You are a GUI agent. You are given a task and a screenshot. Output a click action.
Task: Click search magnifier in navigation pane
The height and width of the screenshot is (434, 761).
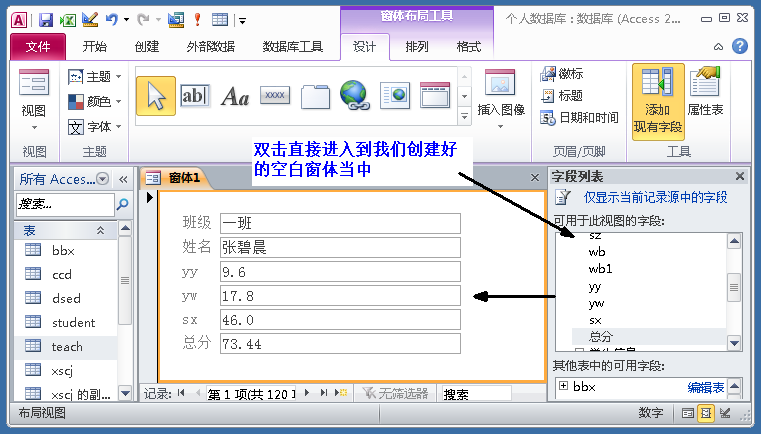coord(123,204)
